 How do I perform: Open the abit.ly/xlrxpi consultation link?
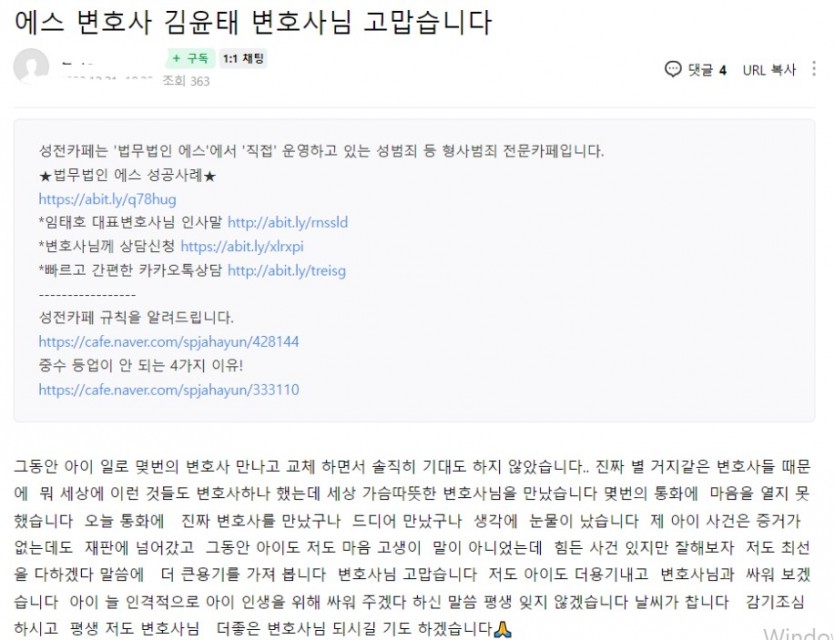click(242, 247)
